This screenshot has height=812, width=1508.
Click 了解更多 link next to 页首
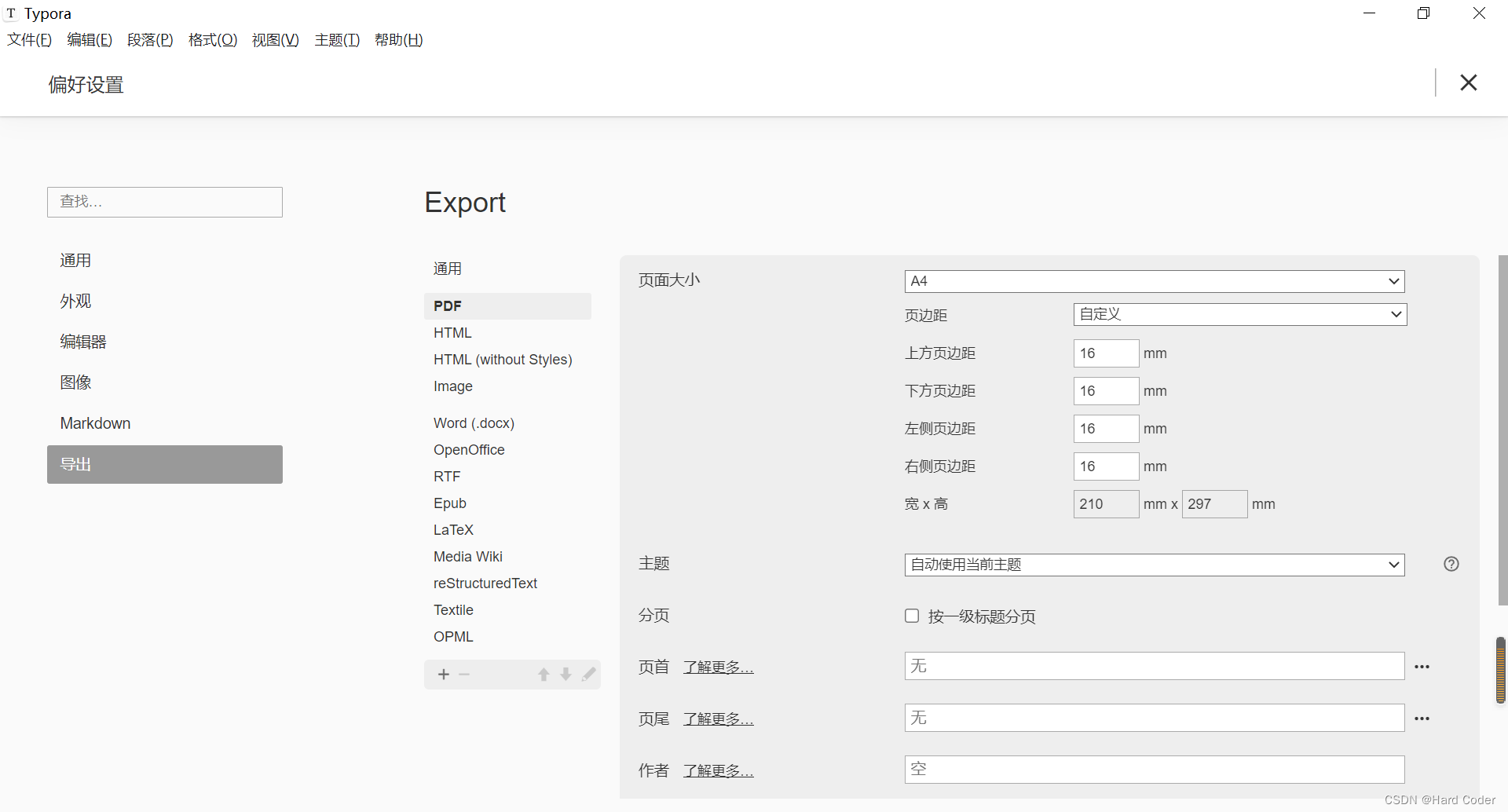719,668
